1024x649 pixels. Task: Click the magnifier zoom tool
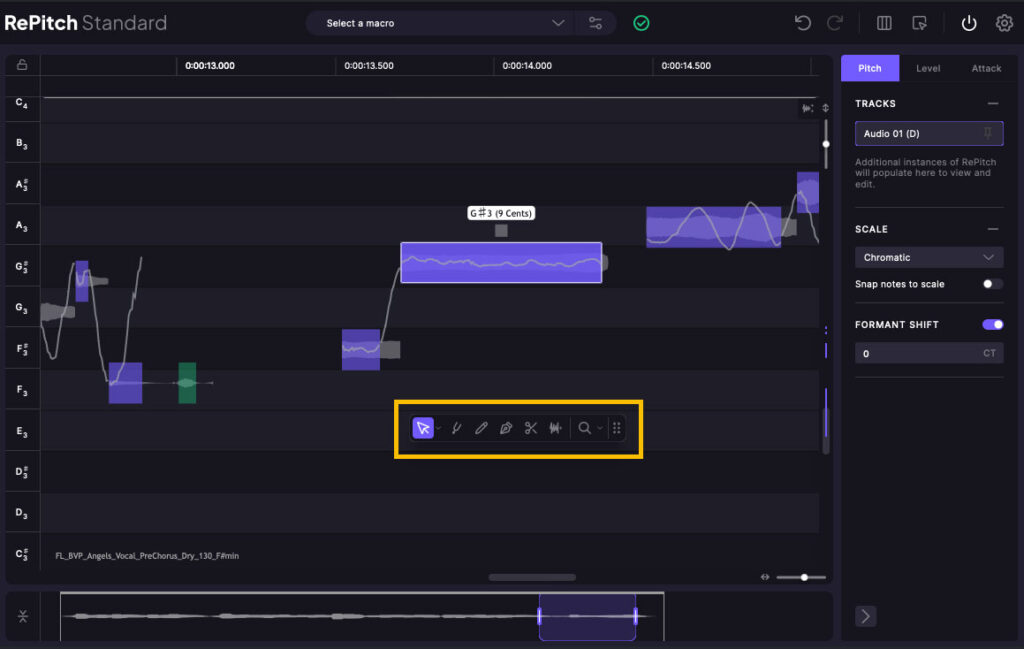click(x=585, y=428)
